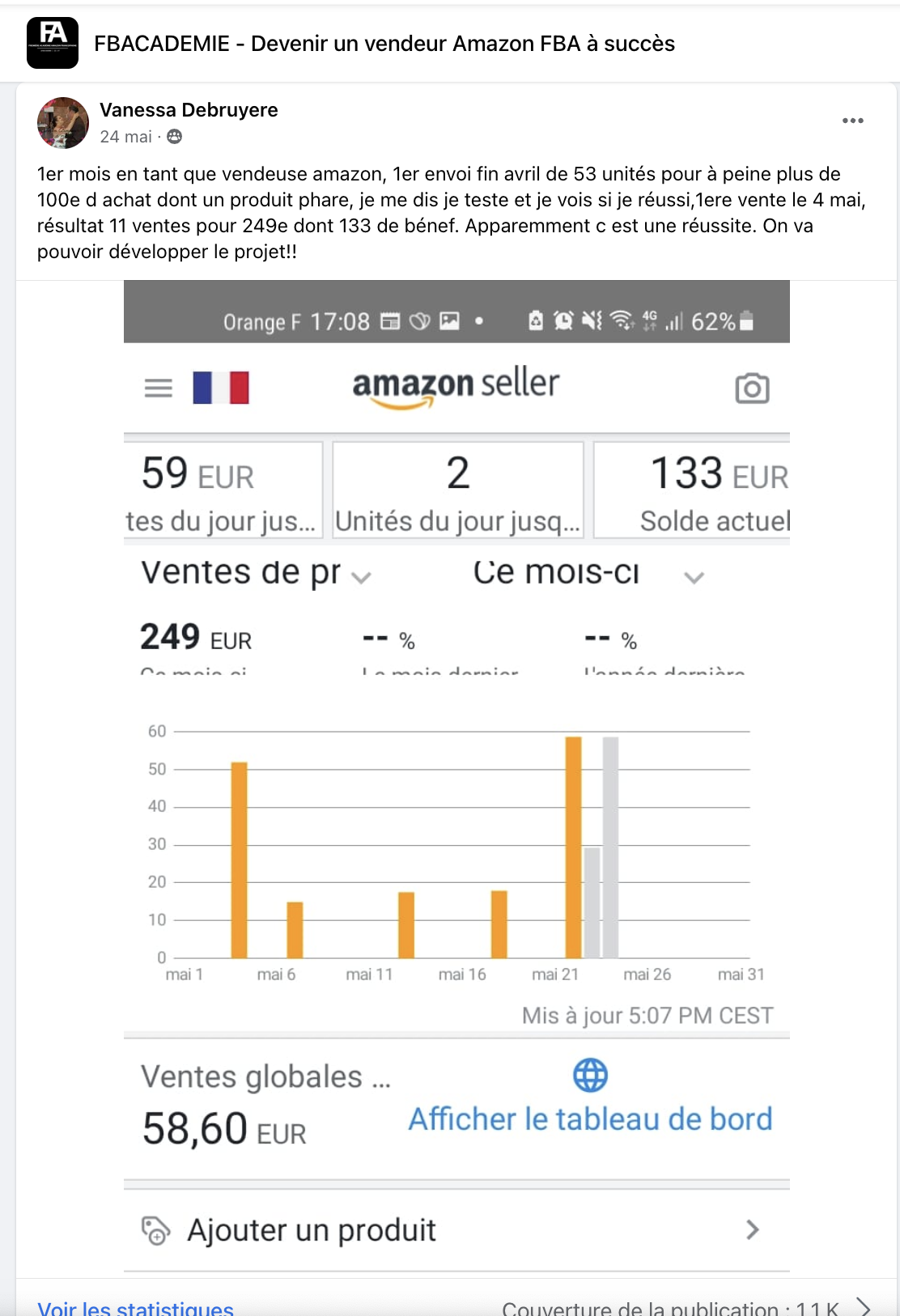
Task: Click the gallery image icon in the status bar
Action: pos(448,321)
